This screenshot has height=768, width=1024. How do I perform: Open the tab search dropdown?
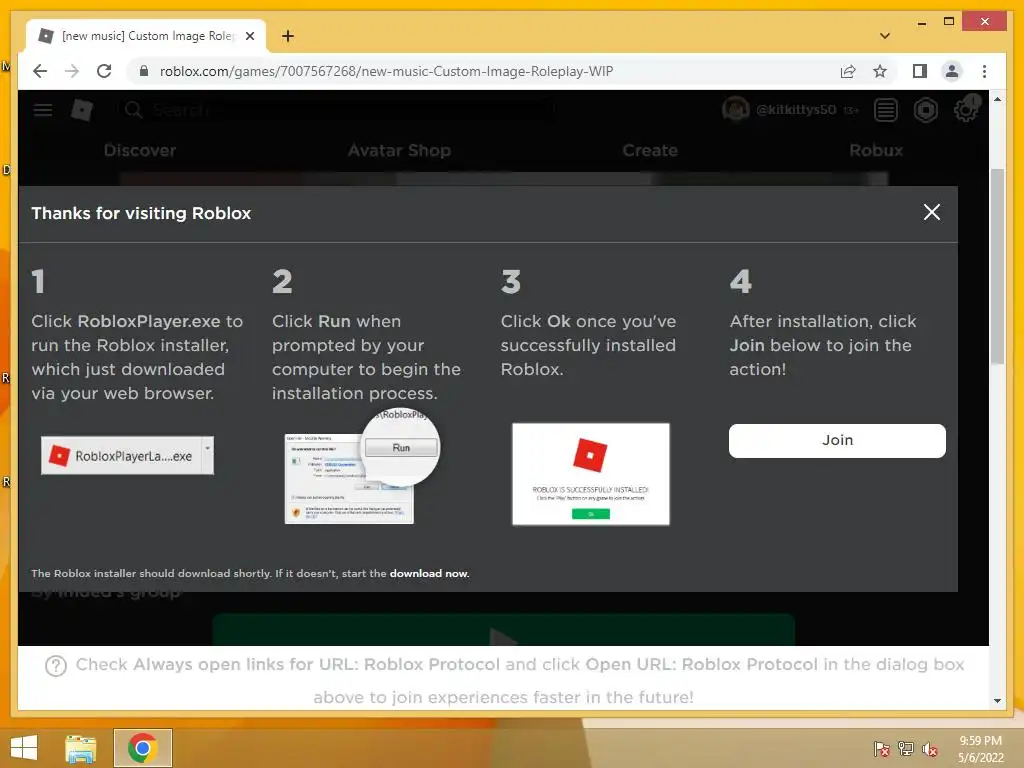pyautogui.click(x=884, y=36)
